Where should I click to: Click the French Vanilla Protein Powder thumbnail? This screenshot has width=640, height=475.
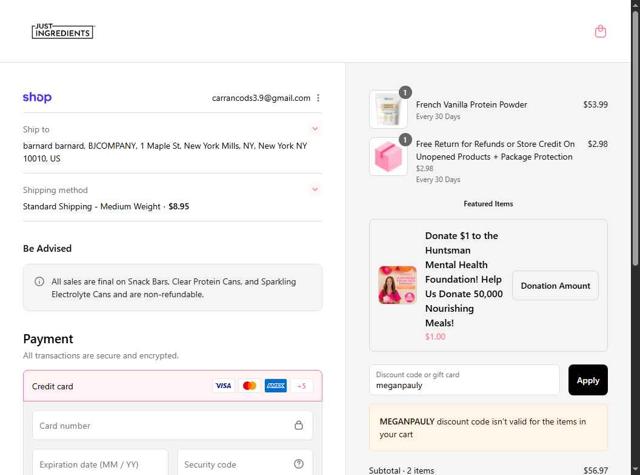tap(389, 110)
